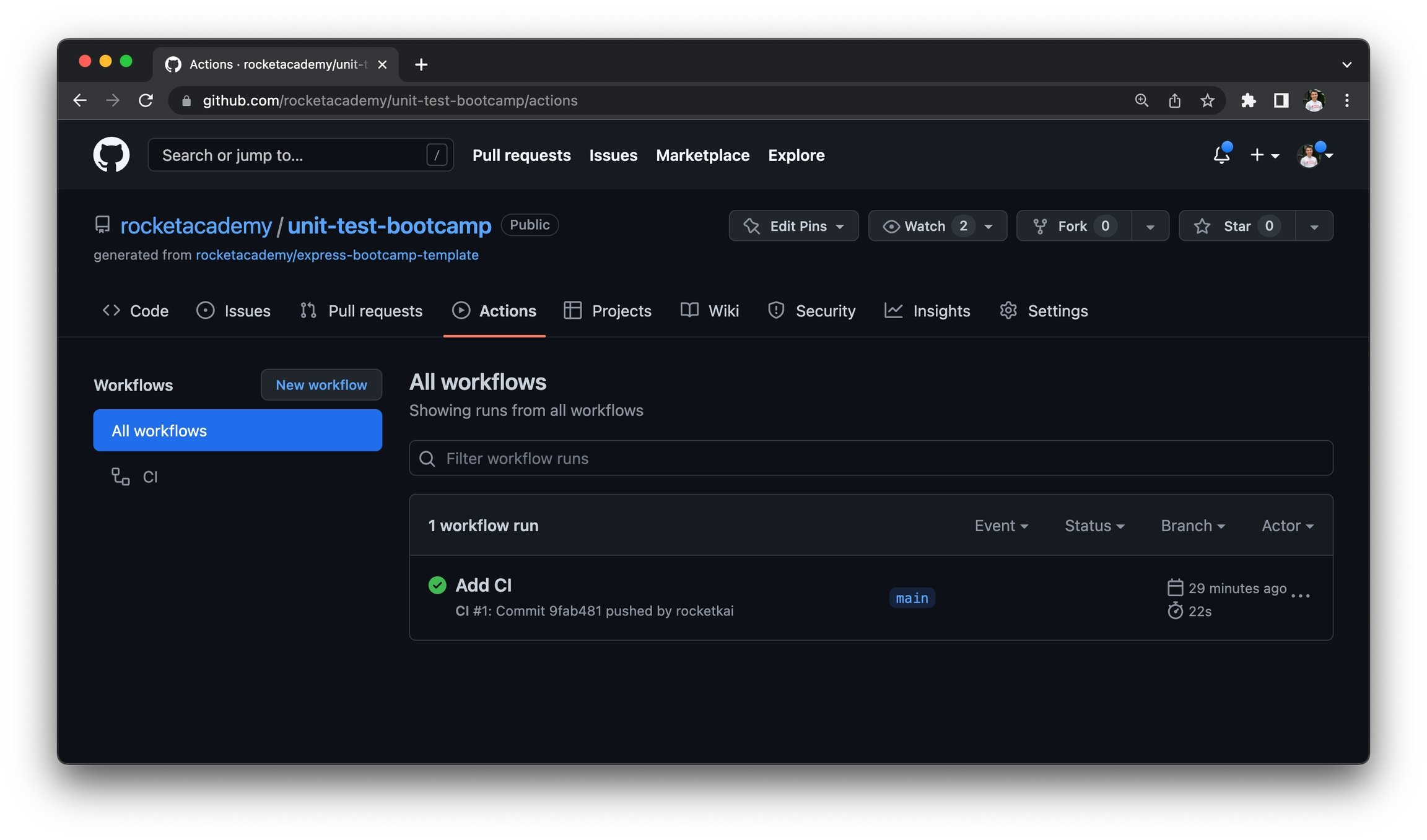Click the GitHub Octocat home logo

pyautogui.click(x=111, y=155)
